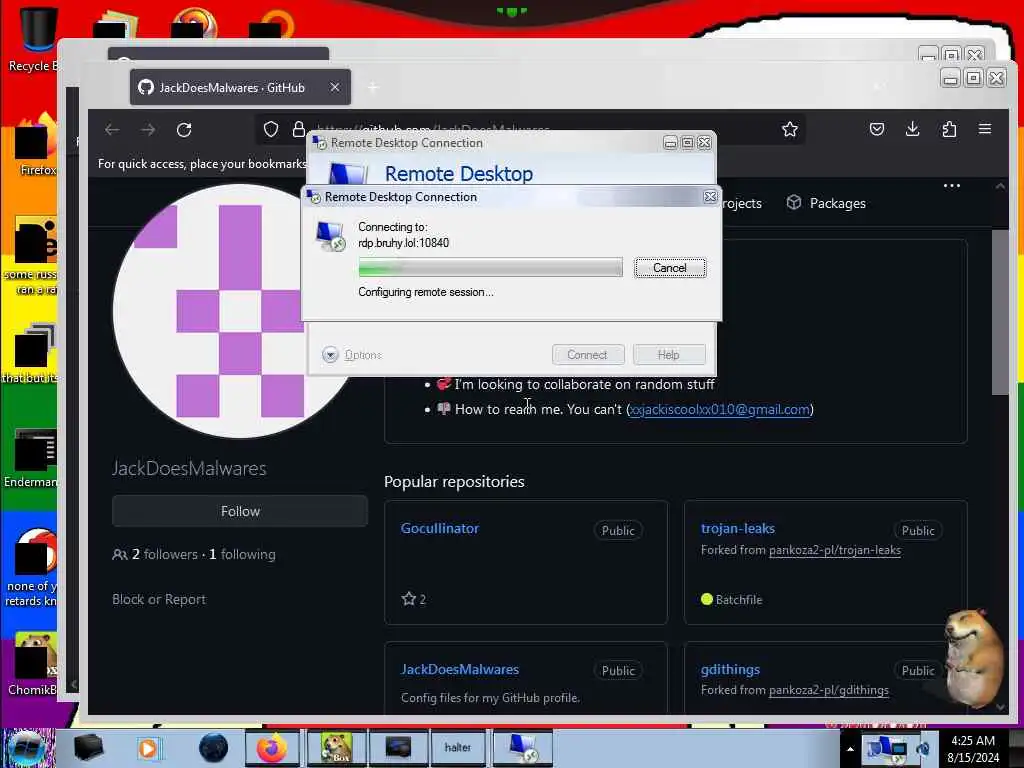The width and height of the screenshot is (1024, 768).
Task: Open the trojan-leaks repository
Action: pyautogui.click(x=737, y=528)
